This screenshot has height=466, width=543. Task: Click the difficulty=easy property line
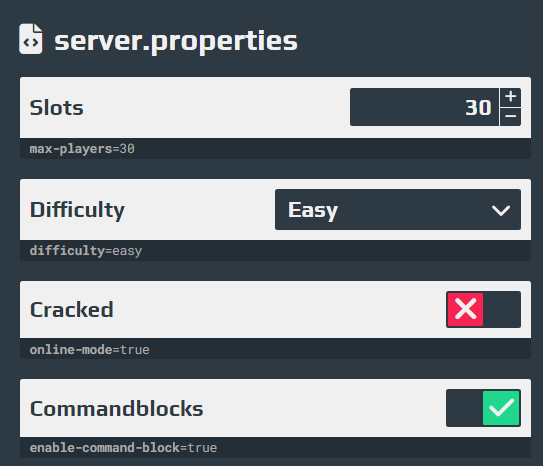86,251
